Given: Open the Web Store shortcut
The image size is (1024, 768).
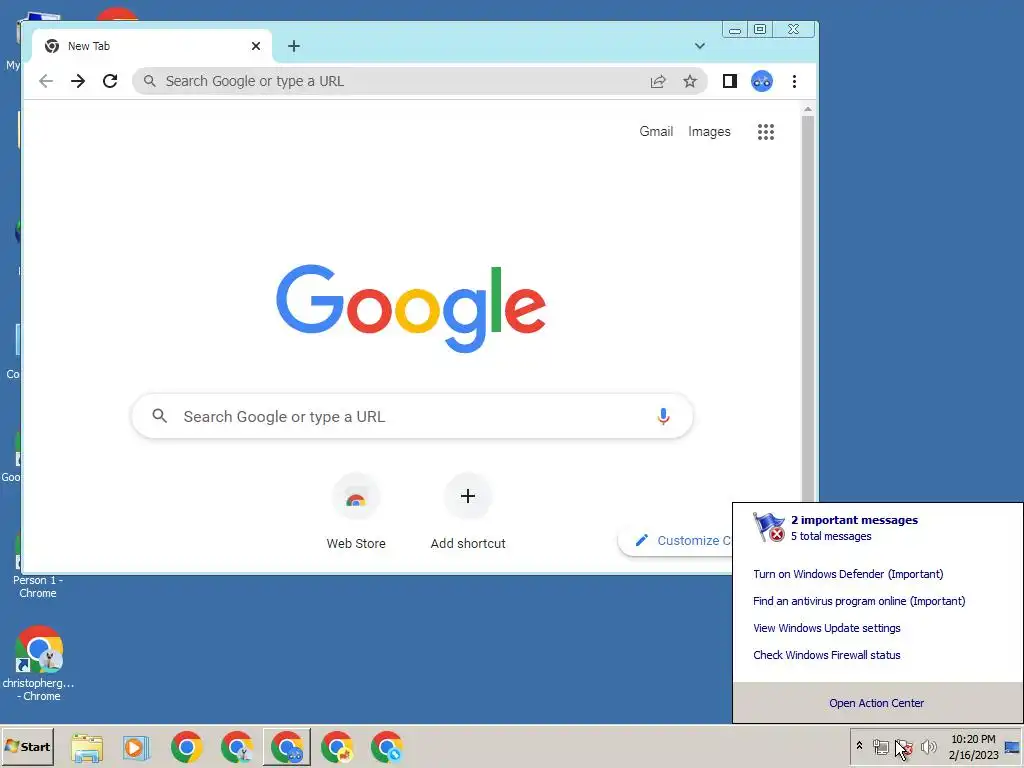Looking at the screenshot, I should 356,513.
